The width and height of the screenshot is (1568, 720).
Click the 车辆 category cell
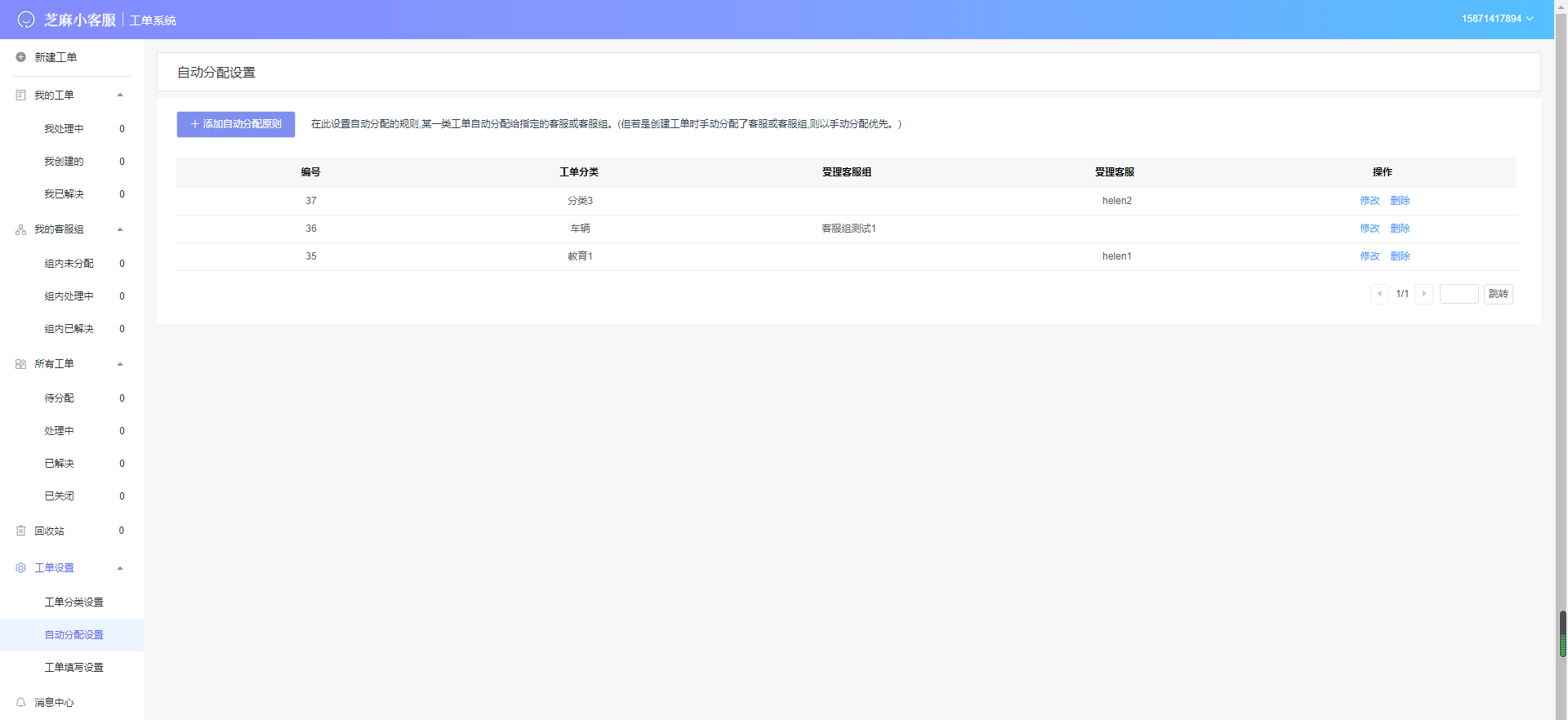[x=580, y=229]
